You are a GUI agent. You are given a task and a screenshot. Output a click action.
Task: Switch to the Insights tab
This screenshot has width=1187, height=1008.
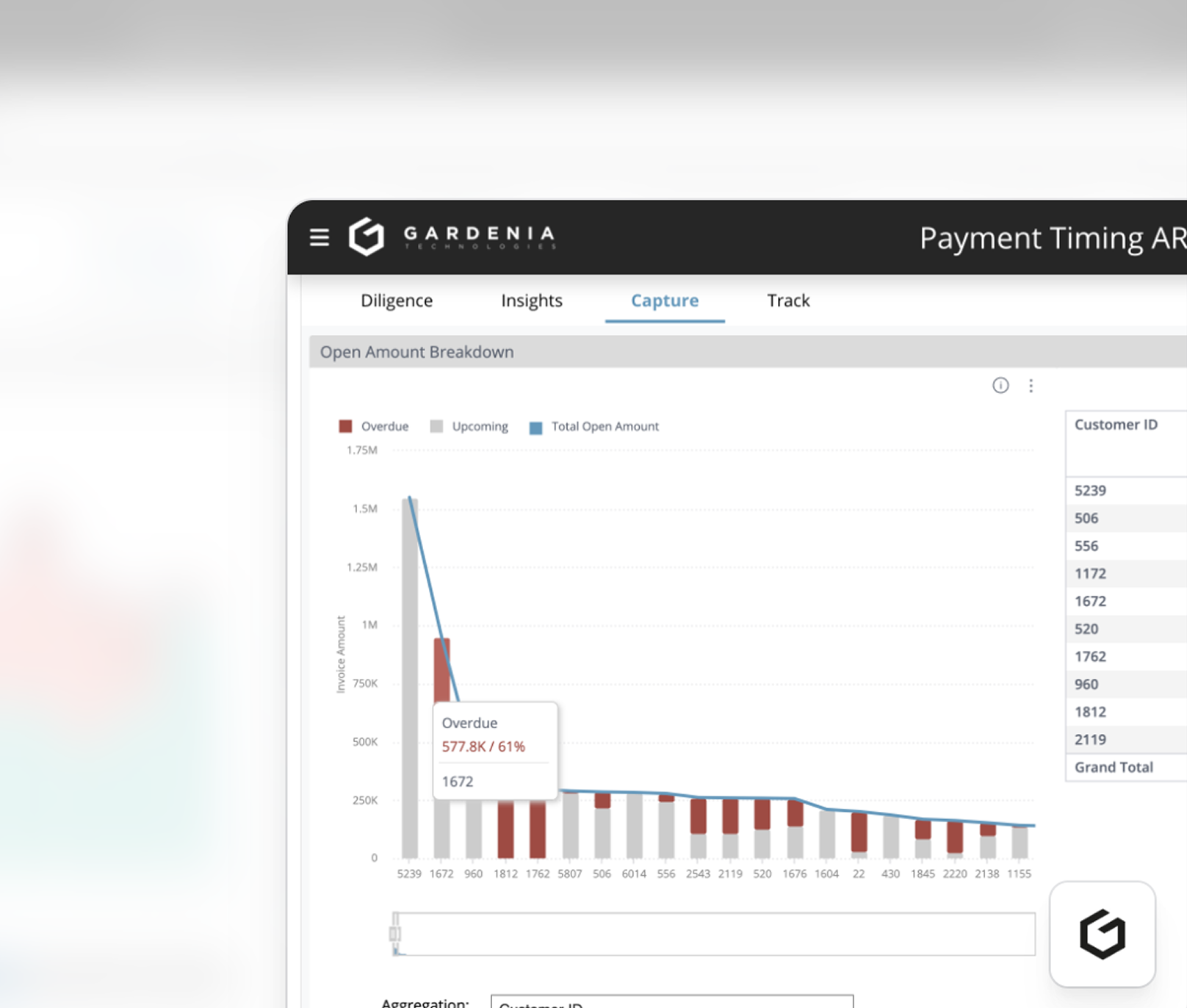pyautogui.click(x=532, y=300)
